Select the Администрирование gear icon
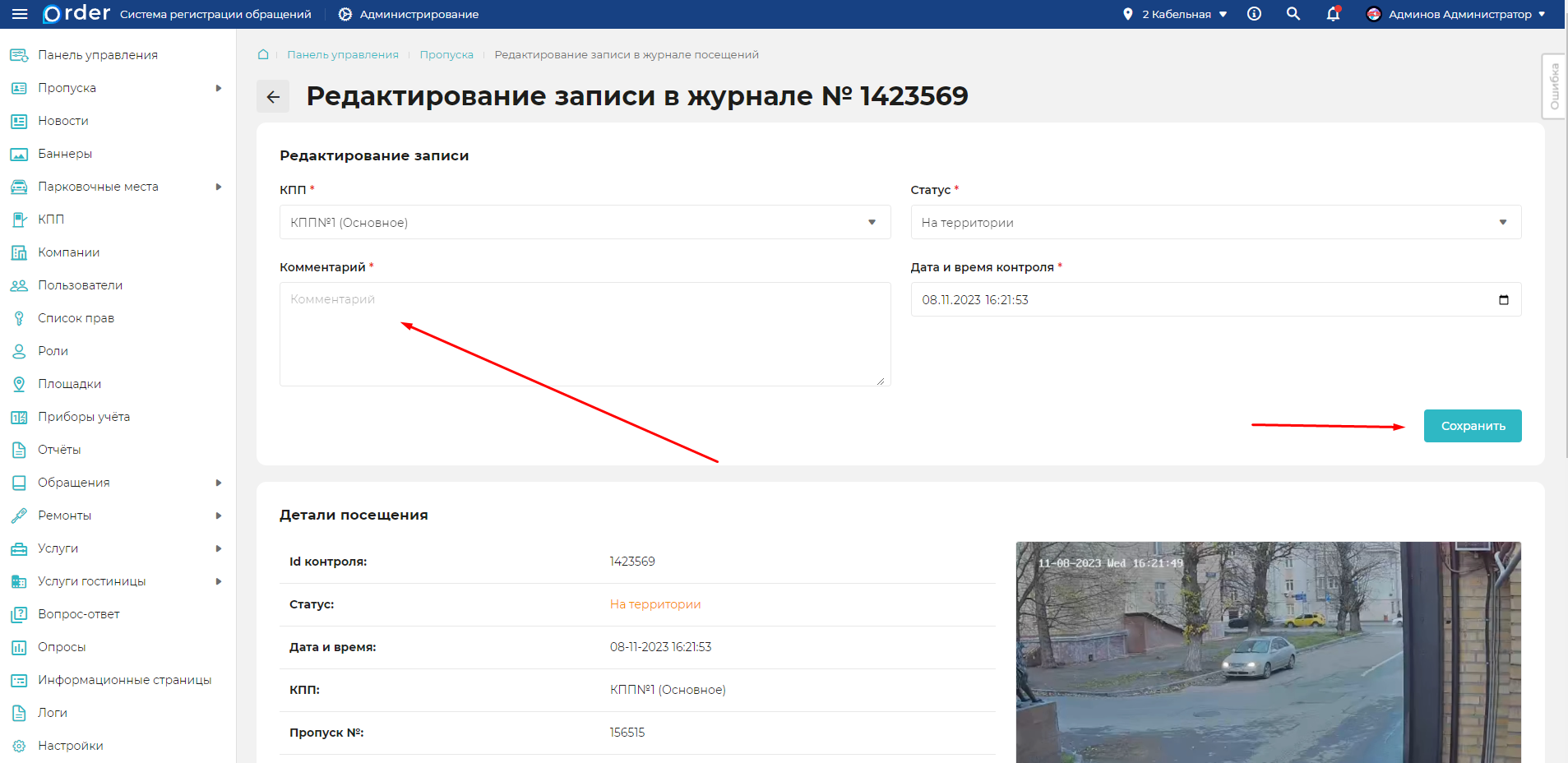Image resolution: width=1568 pixels, height=763 pixels. coord(345,13)
